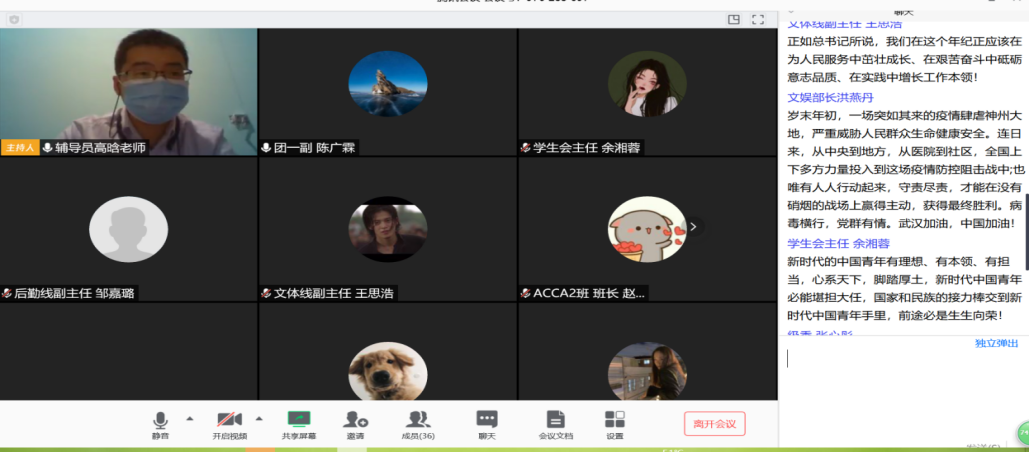Turn on camera with 开启视频

tap(230, 425)
